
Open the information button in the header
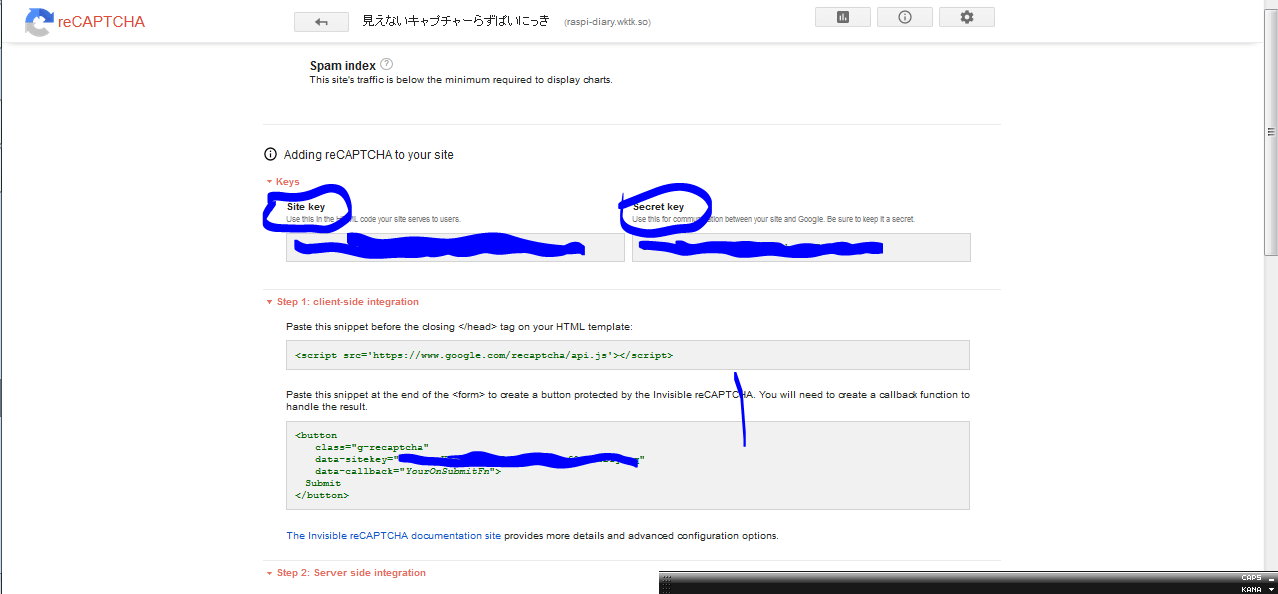(x=905, y=17)
